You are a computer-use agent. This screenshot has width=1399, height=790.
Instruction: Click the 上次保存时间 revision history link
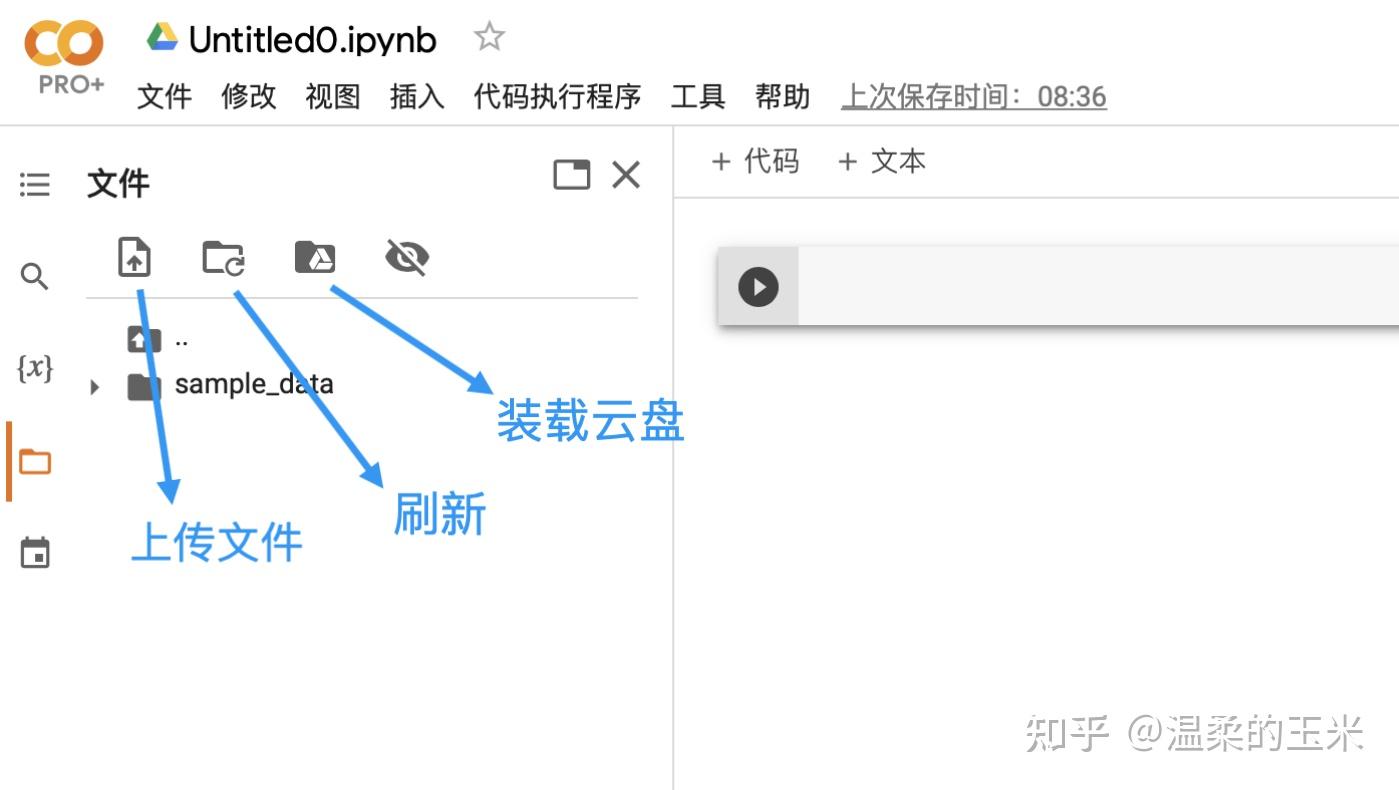coord(973,96)
